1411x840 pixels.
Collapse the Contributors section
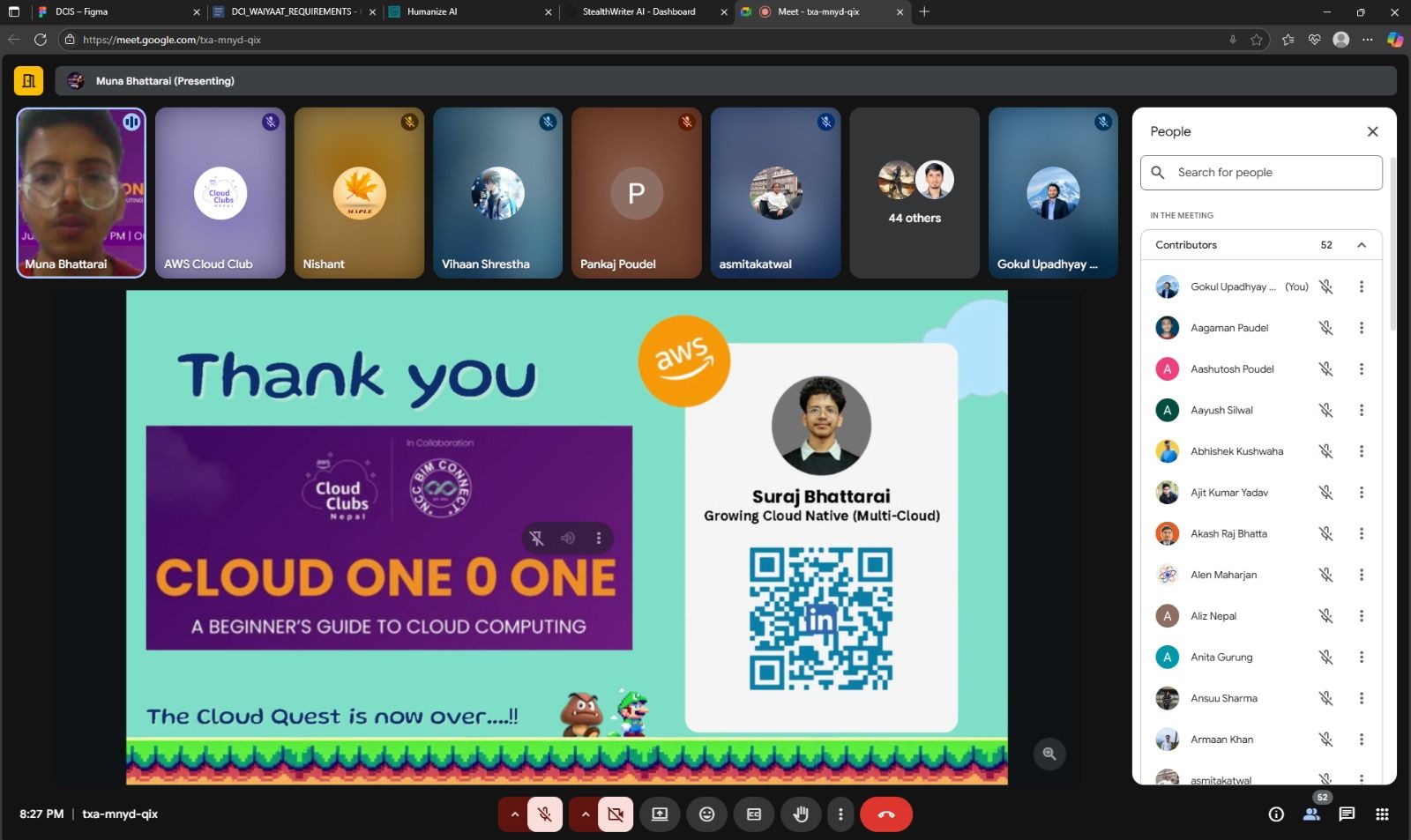pyautogui.click(x=1361, y=244)
